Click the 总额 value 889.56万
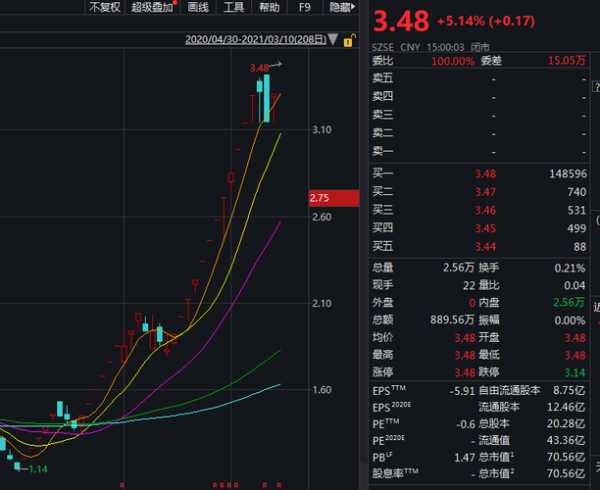Screen dimensions: 600x490 452,320
